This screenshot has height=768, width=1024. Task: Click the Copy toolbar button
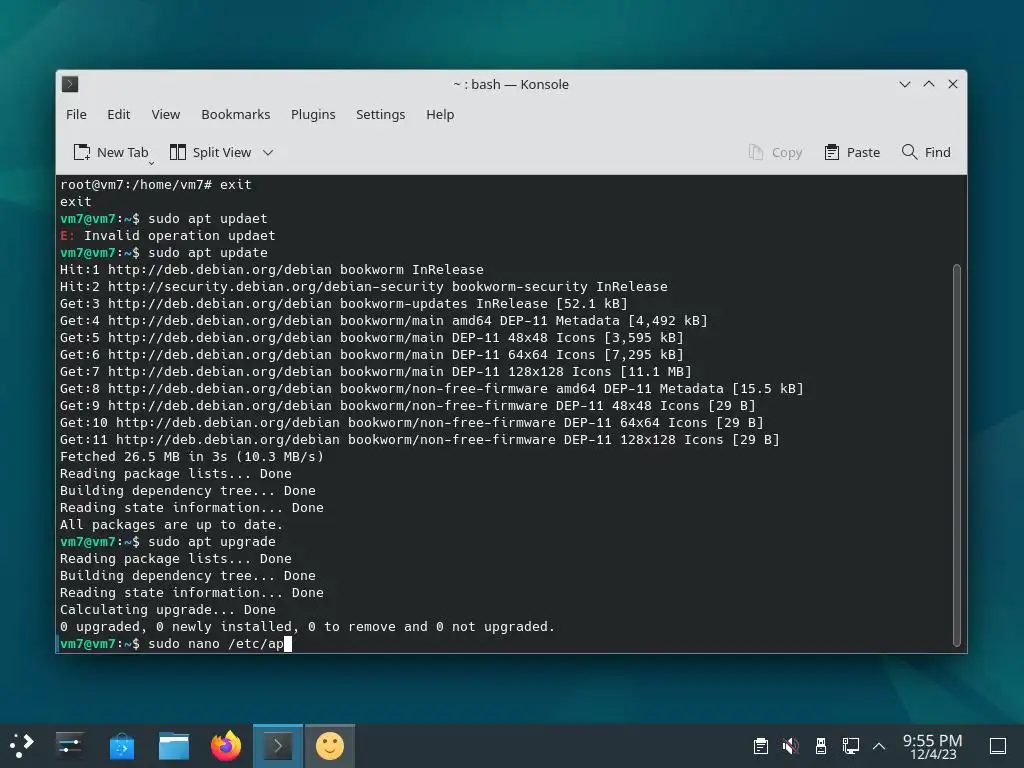775,152
